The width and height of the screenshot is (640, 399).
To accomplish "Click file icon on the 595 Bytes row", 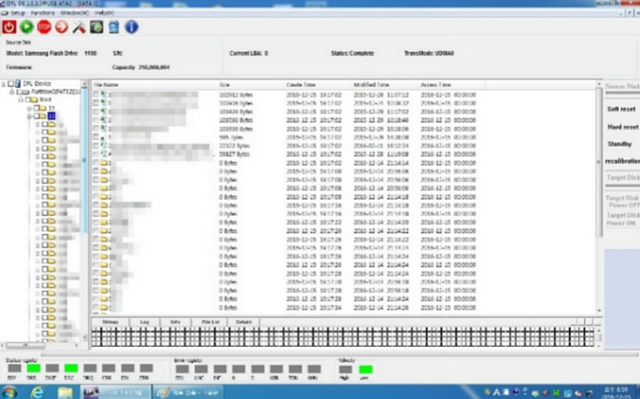I will (x=104, y=137).
